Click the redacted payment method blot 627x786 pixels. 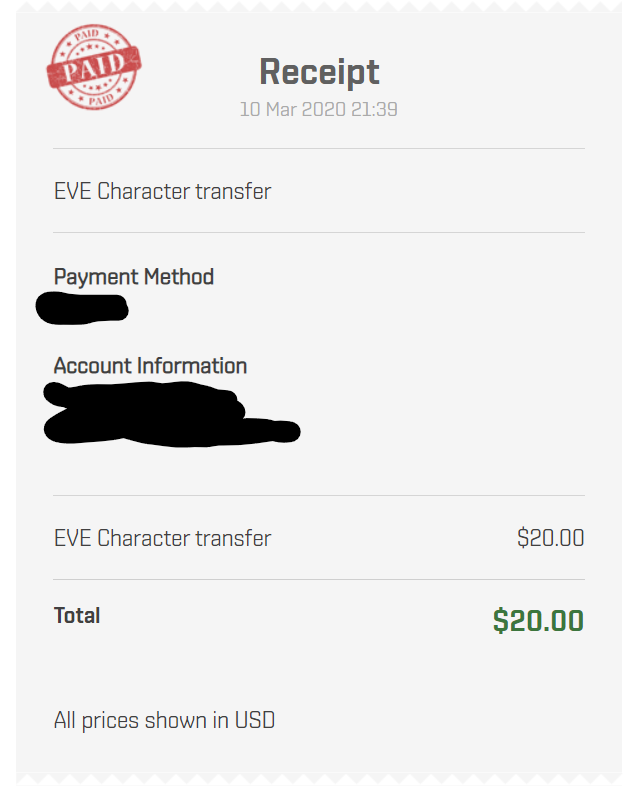tap(82, 308)
